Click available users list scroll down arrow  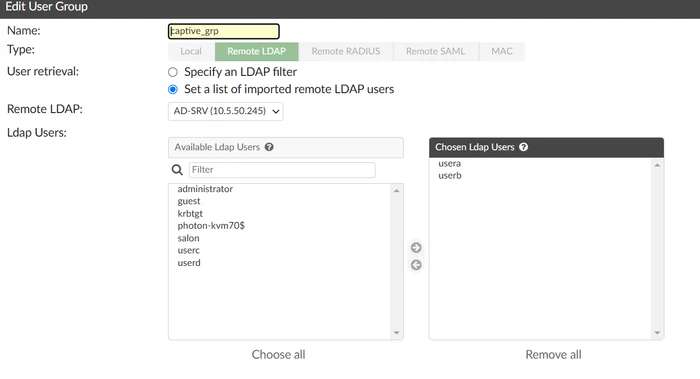tap(396, 333)
